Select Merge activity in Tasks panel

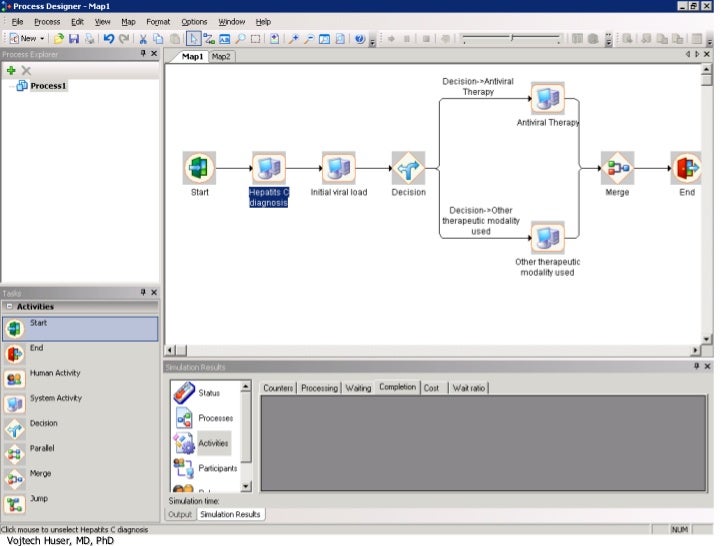(80, 480)
